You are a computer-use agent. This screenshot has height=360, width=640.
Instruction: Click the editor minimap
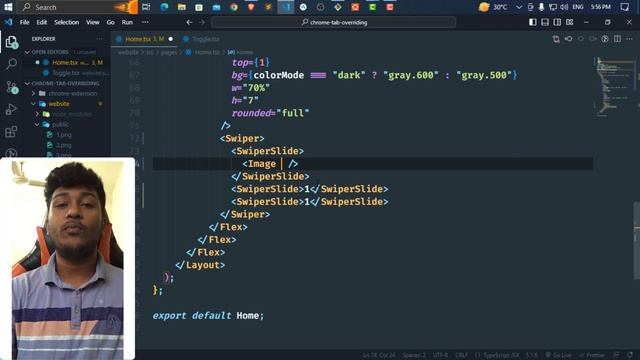pos(615,88)
